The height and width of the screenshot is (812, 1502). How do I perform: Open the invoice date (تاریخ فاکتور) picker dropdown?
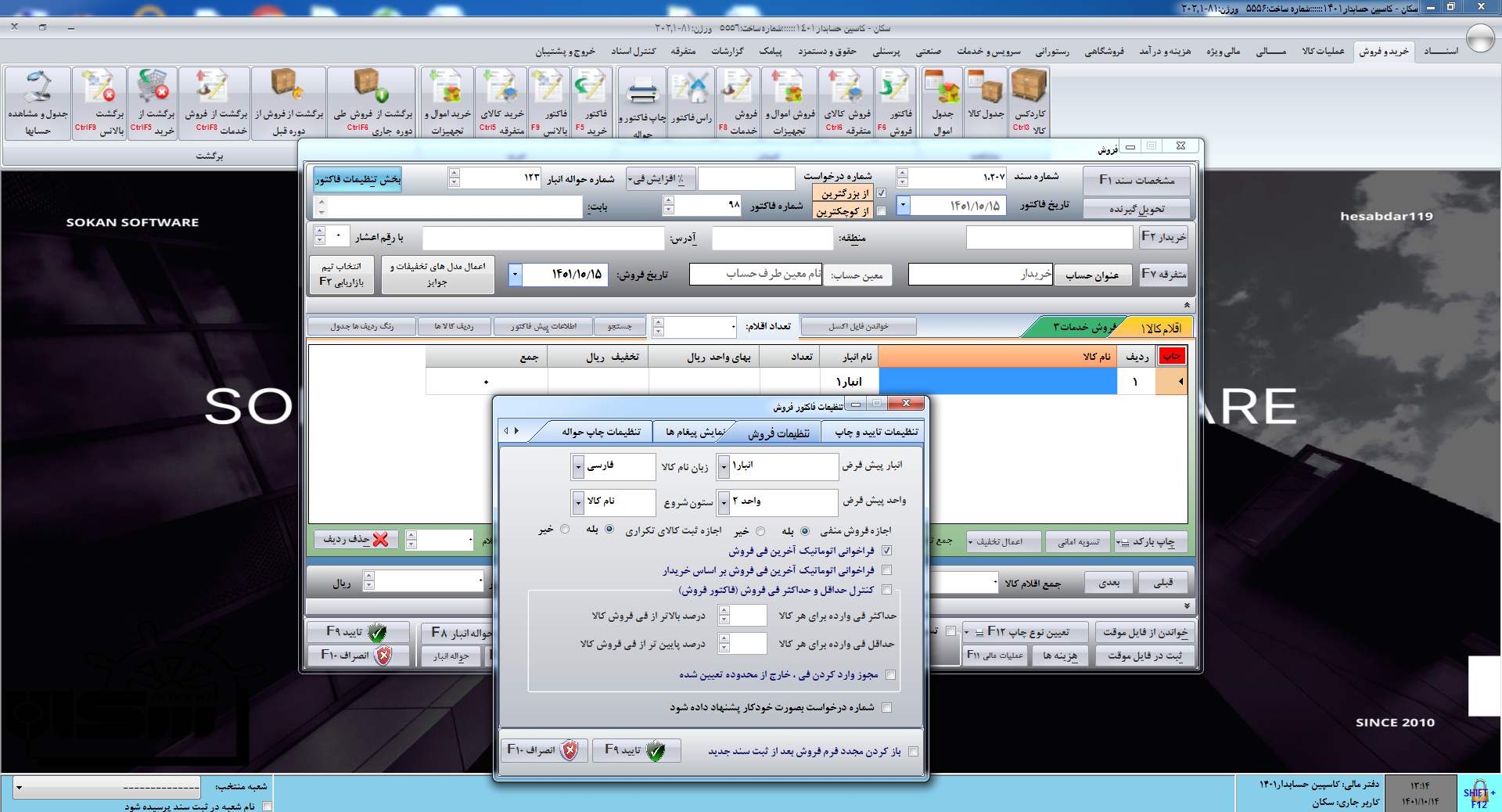[903, 206]
